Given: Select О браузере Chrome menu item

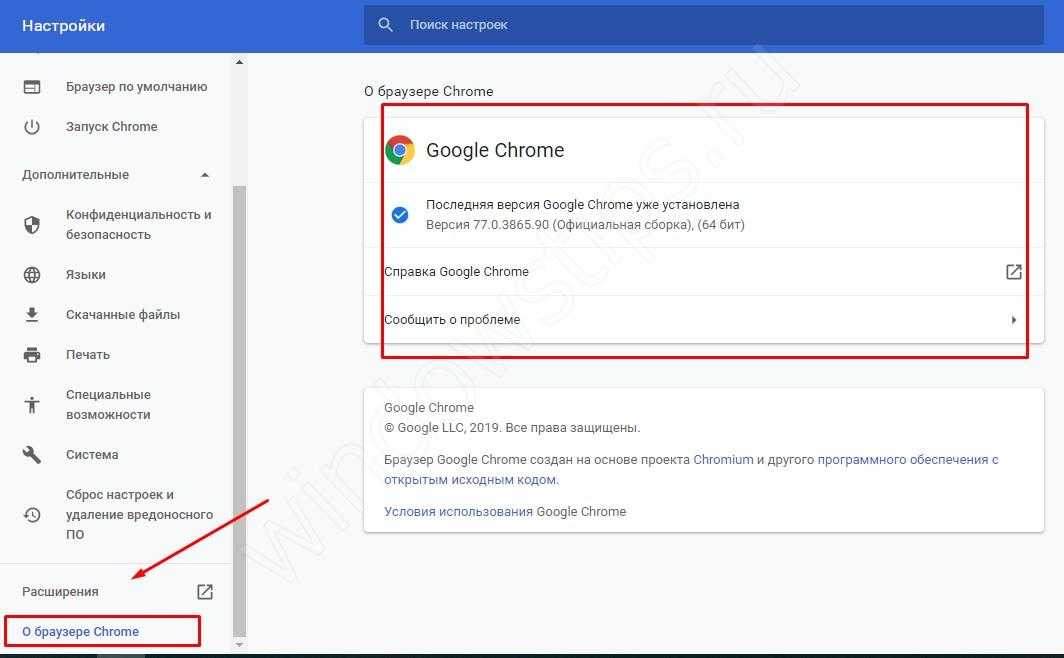Looking at the screenshot, I should click(x=81, y=632).
